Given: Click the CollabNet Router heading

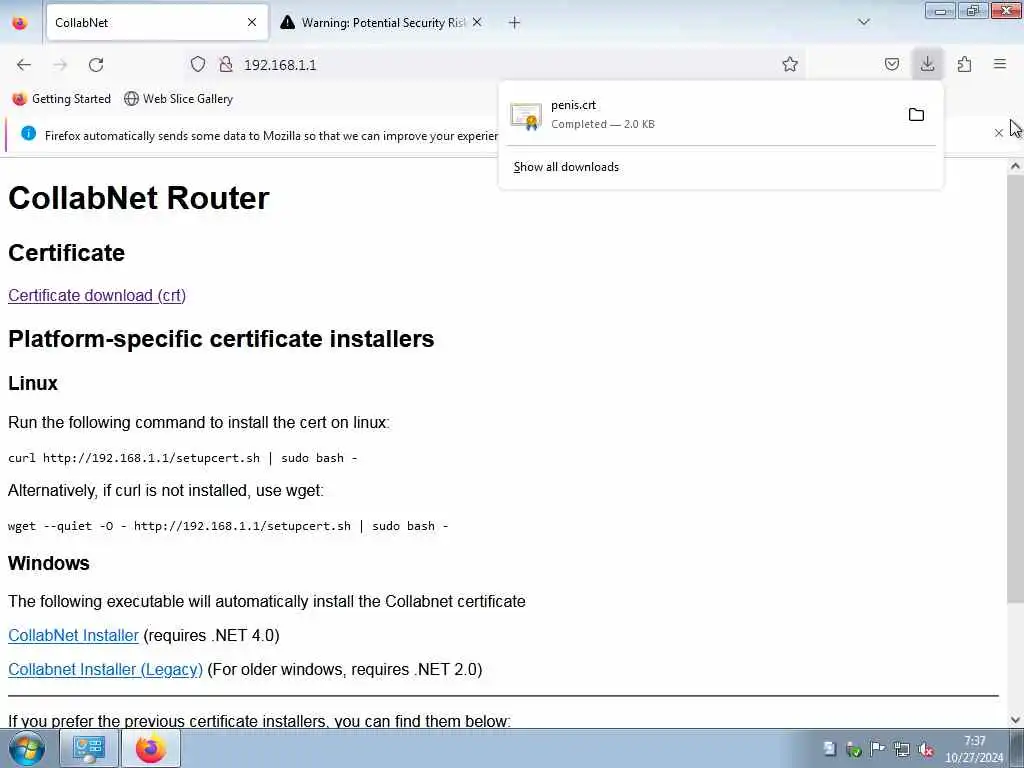Looking at the screenshot, I should tap(138, 198).
